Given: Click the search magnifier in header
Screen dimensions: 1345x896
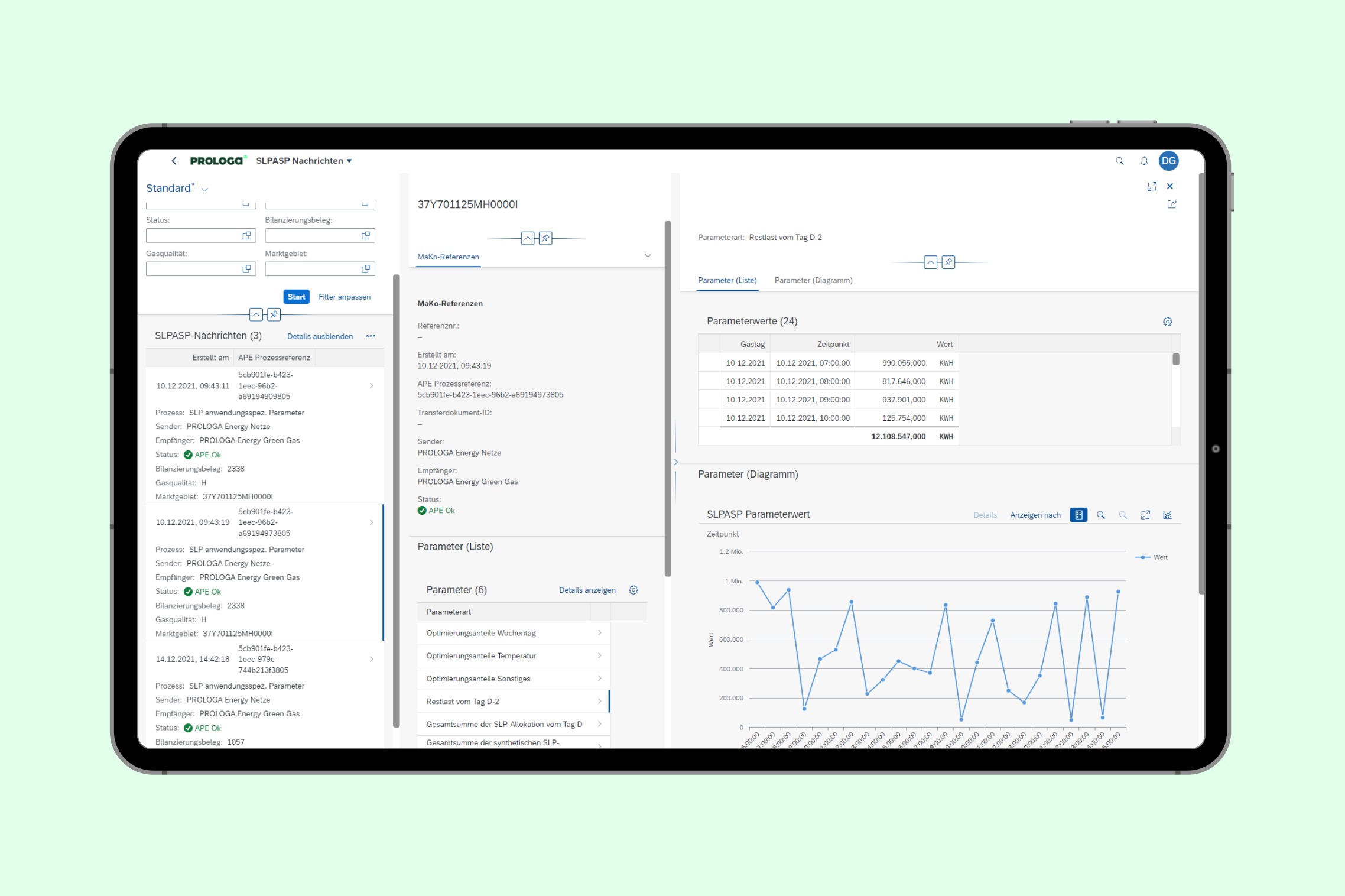Looking at the screenshot, I should click(1119, 161).
